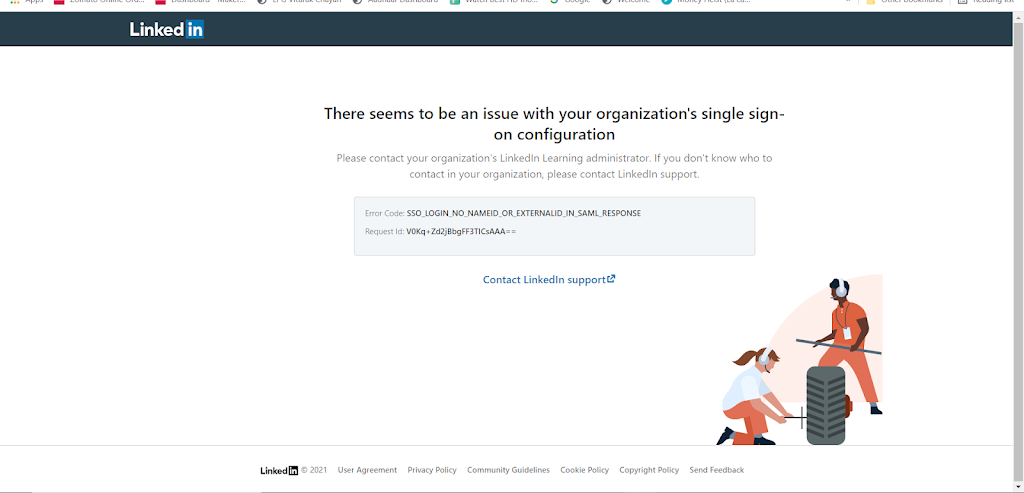Open Privacy Policy footer link
Screen dimensions: 1024x493
coord(432,470)
